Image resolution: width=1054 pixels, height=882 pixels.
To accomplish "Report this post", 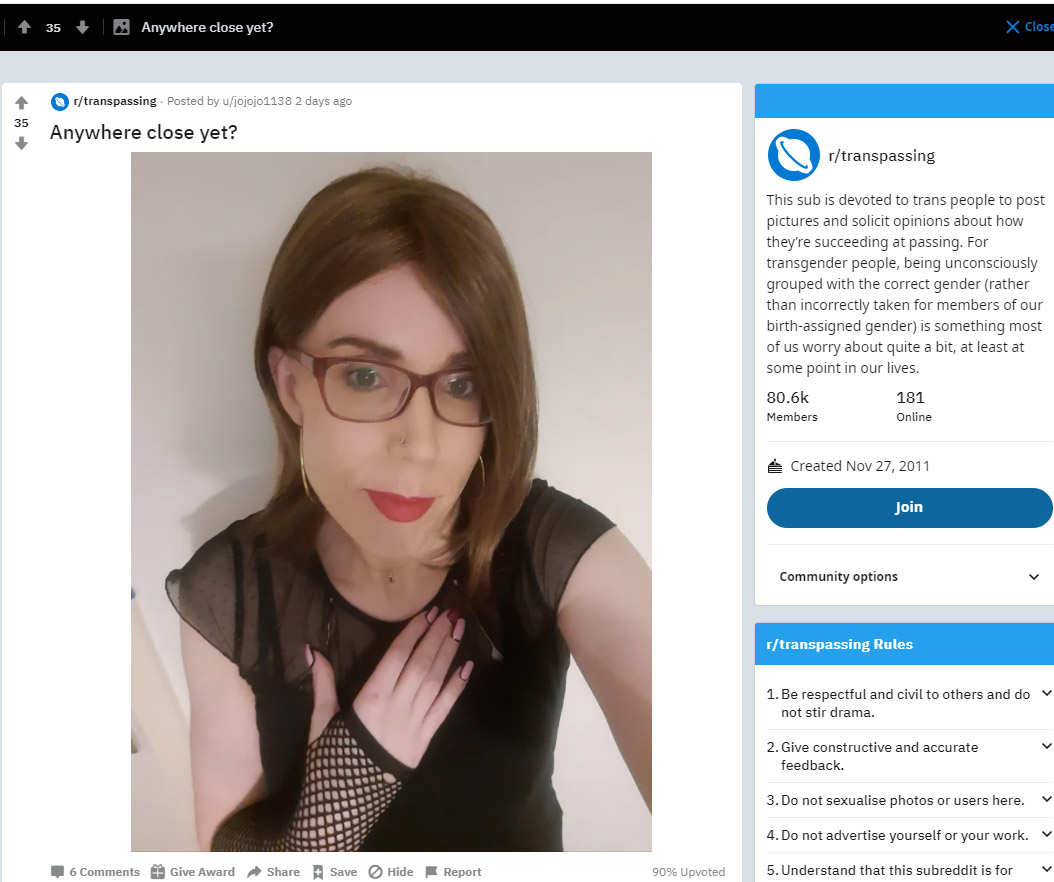I will click(x=454, y=871).
